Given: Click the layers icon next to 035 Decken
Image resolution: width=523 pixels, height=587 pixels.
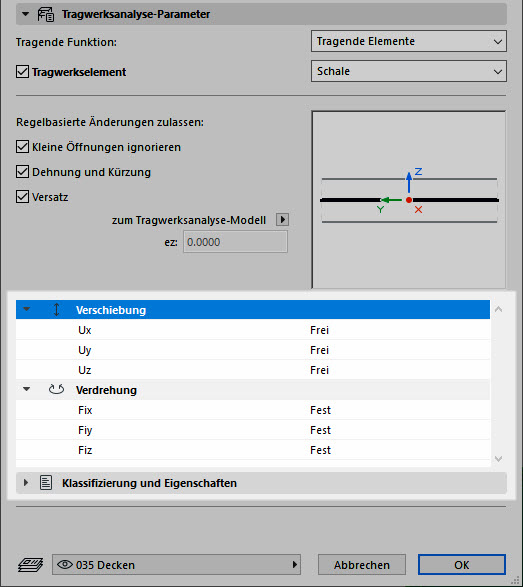Looking at the screenshot, I should click(x=31, y=565).
